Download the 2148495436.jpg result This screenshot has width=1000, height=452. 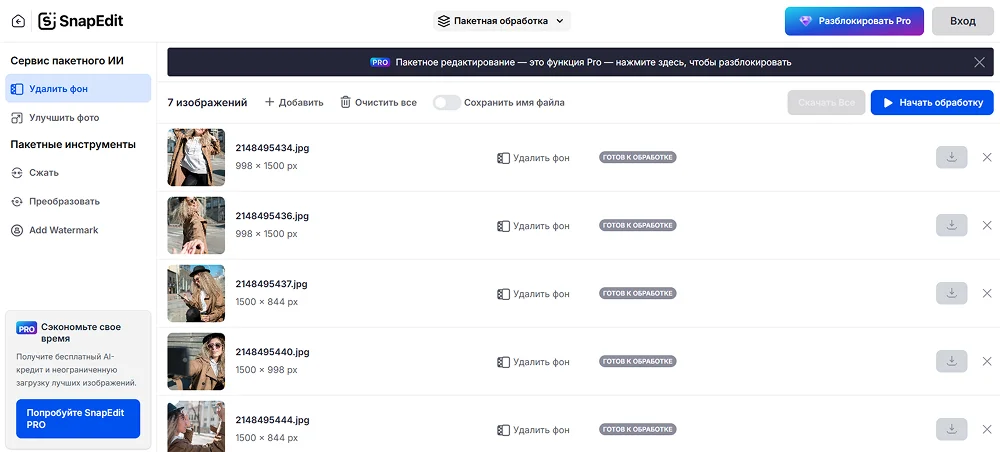(951, 225)
